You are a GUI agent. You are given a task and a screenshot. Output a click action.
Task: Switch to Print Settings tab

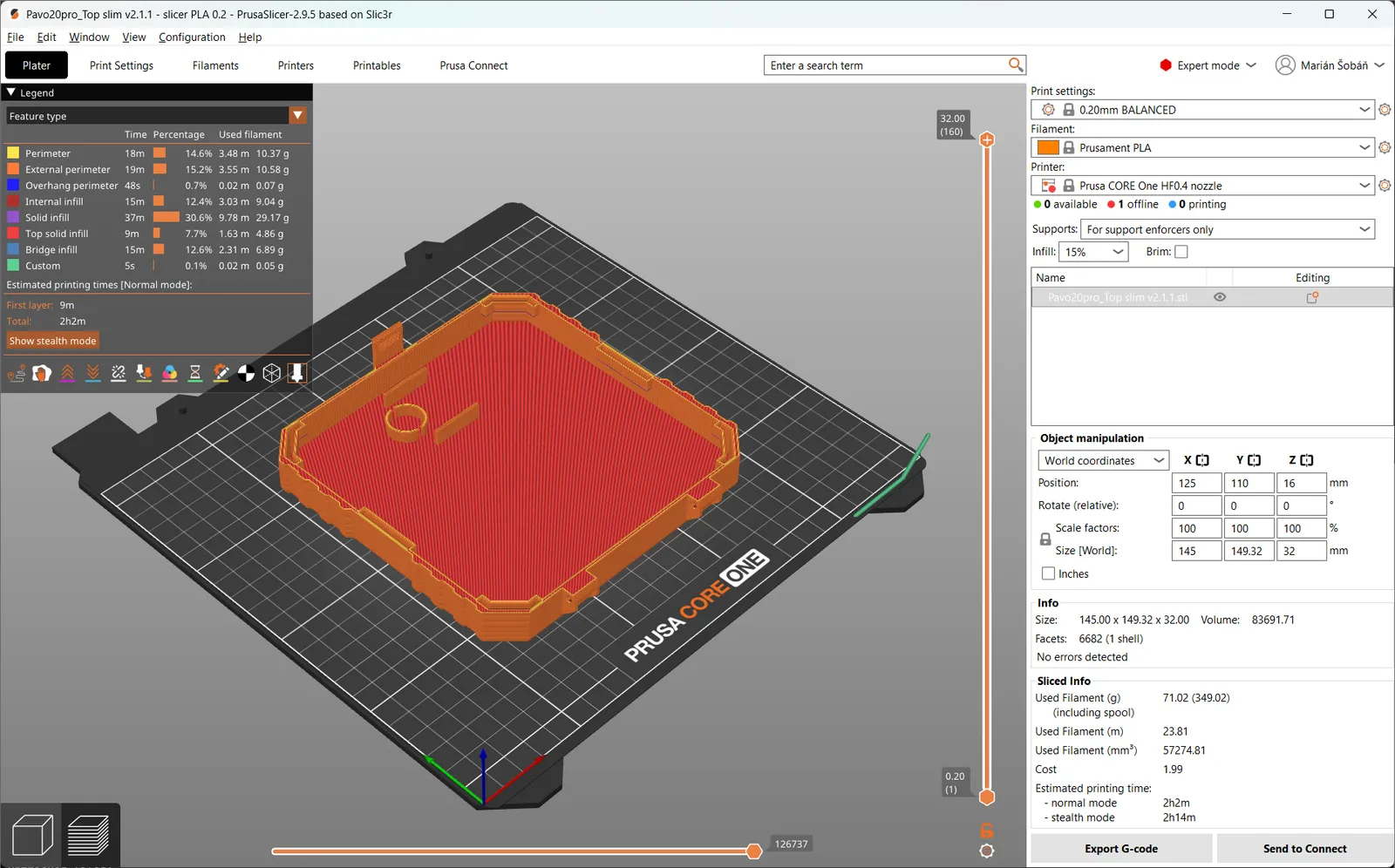121,65
